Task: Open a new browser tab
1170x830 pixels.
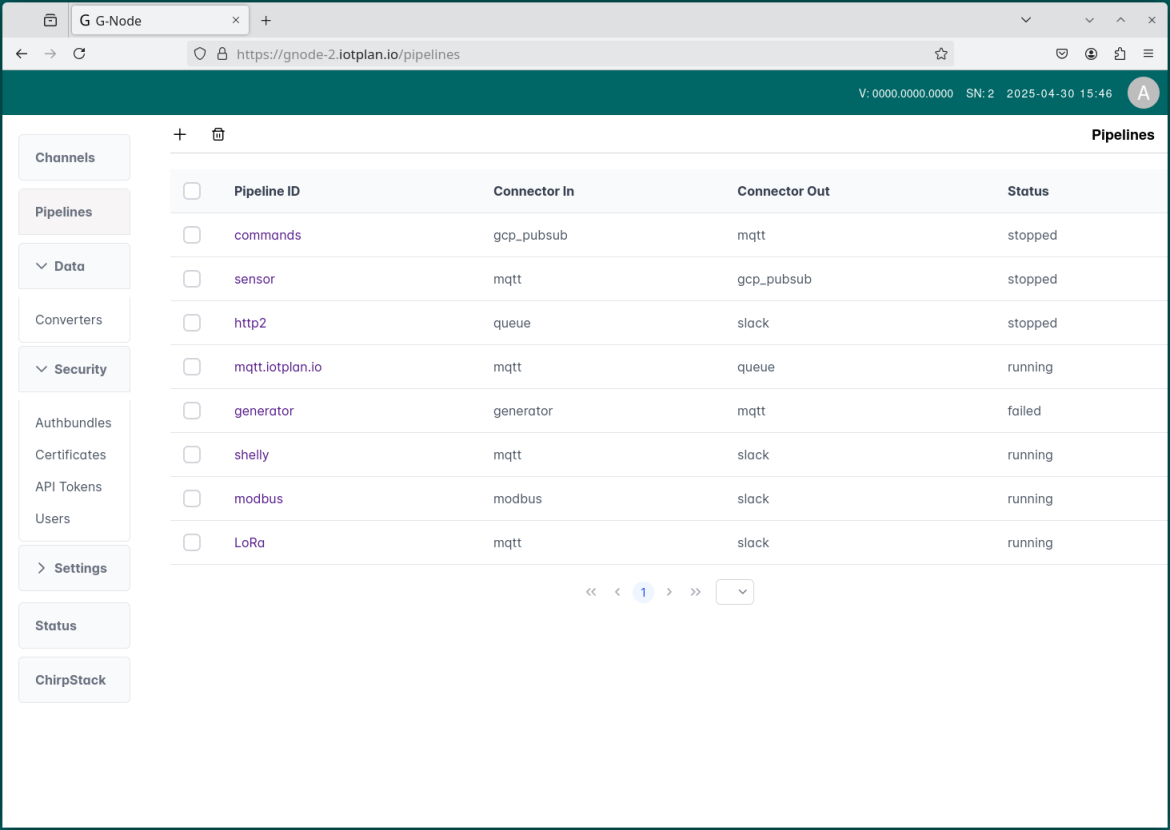Action: 266,21
